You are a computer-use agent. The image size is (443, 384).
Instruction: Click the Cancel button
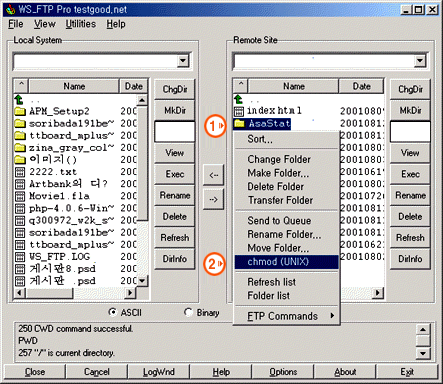97,372
